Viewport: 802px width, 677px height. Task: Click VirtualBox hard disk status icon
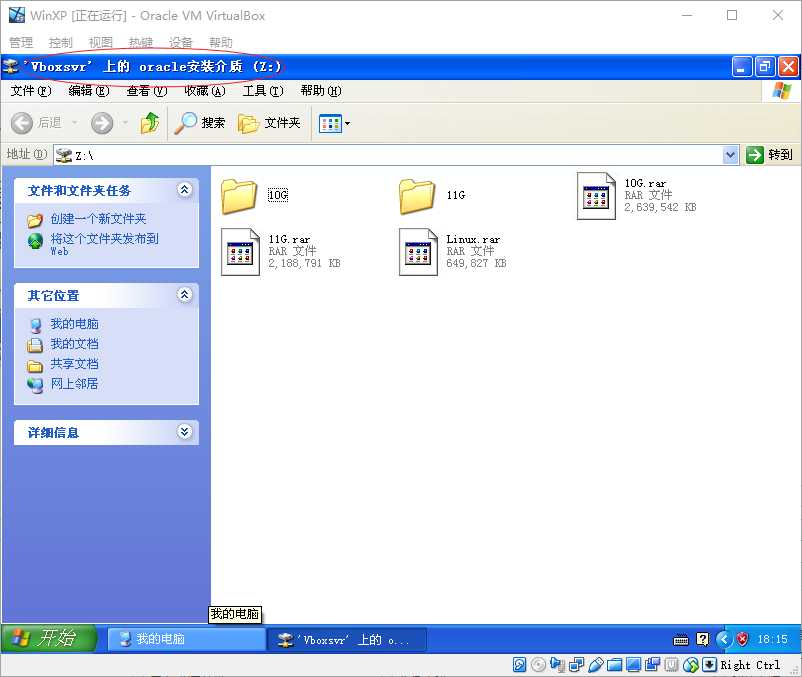pos(519,665)
